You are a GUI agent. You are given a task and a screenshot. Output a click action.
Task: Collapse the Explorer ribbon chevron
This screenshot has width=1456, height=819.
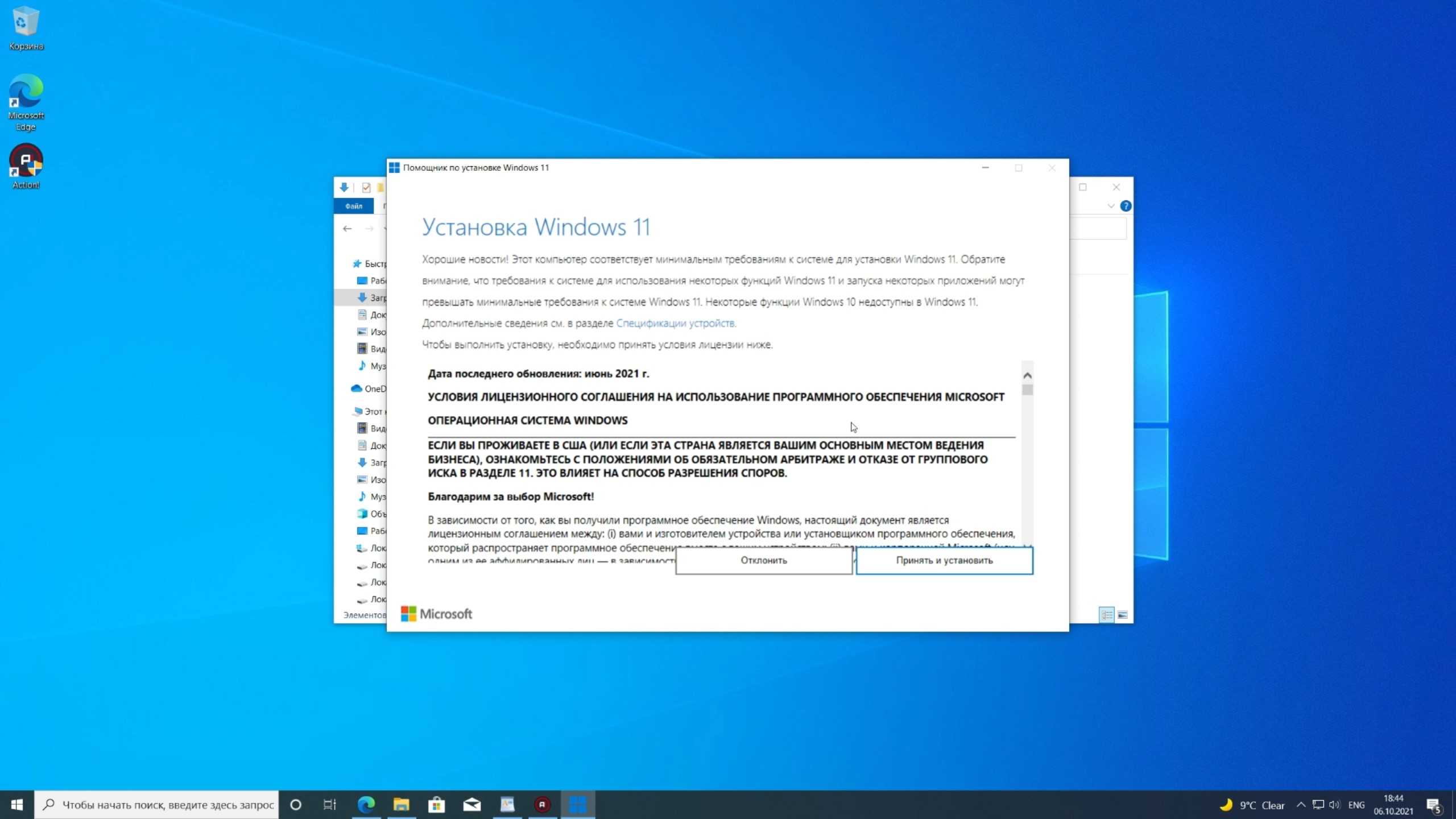[1111, 206]
